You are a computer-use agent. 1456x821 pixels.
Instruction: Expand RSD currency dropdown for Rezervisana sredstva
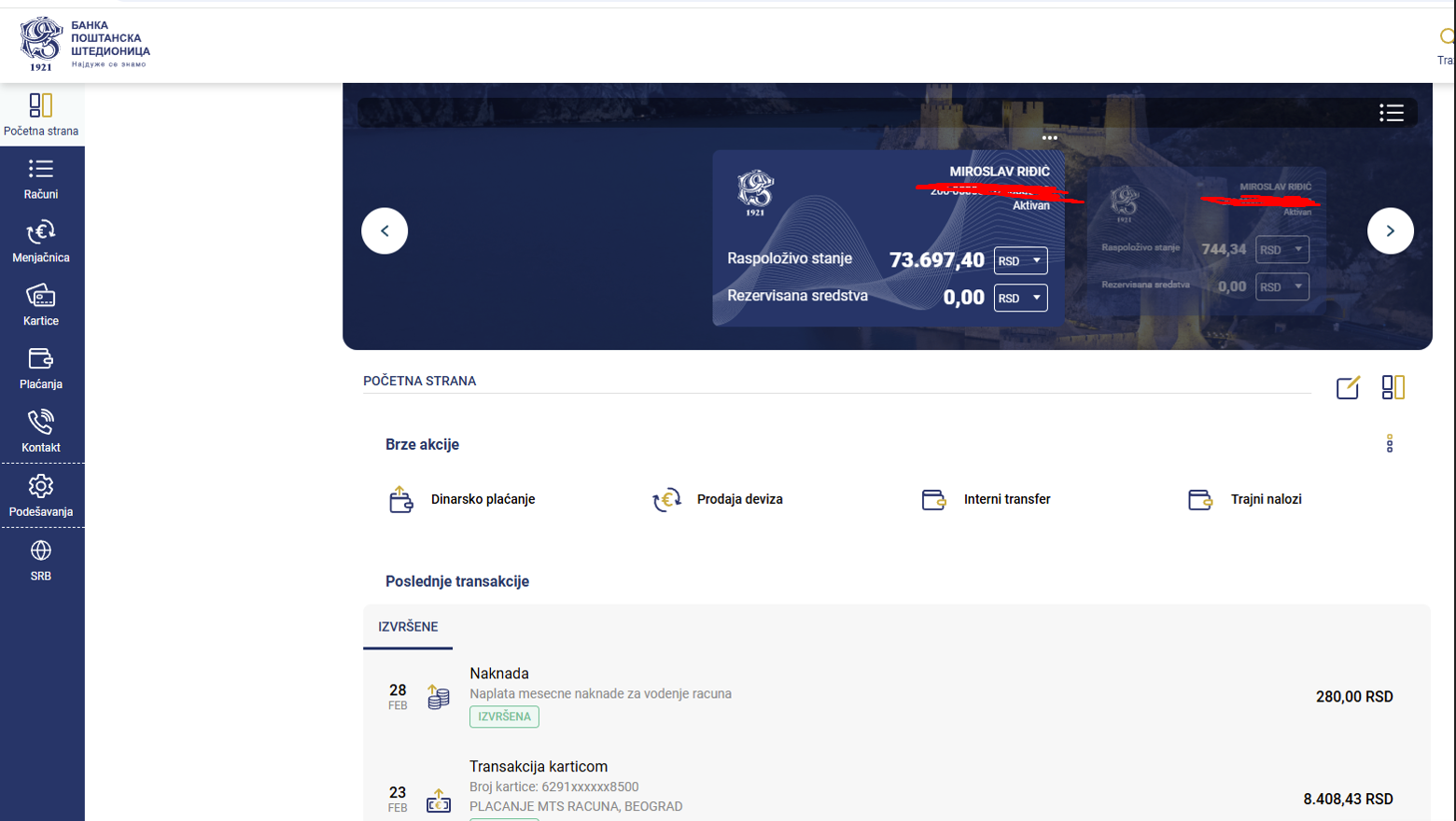1020,299
